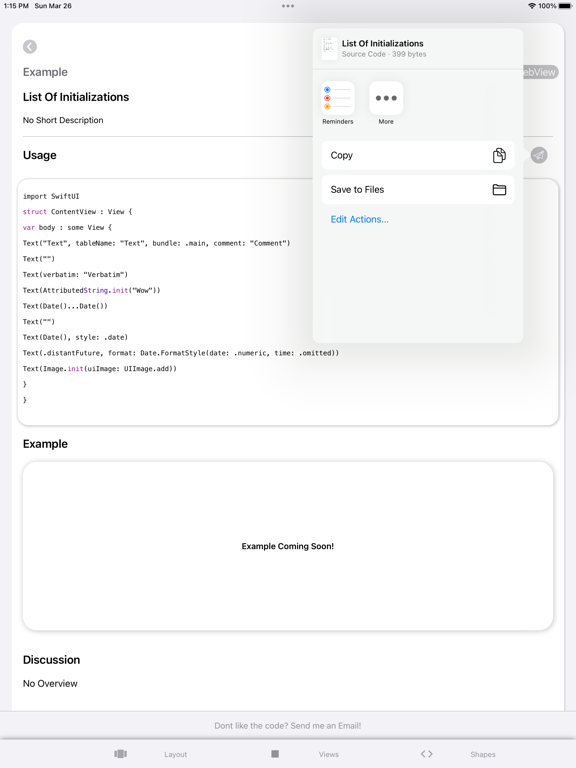Click the battery indicator
The width and height of the screenshot is (576, 768).
(x=565, y=6)
